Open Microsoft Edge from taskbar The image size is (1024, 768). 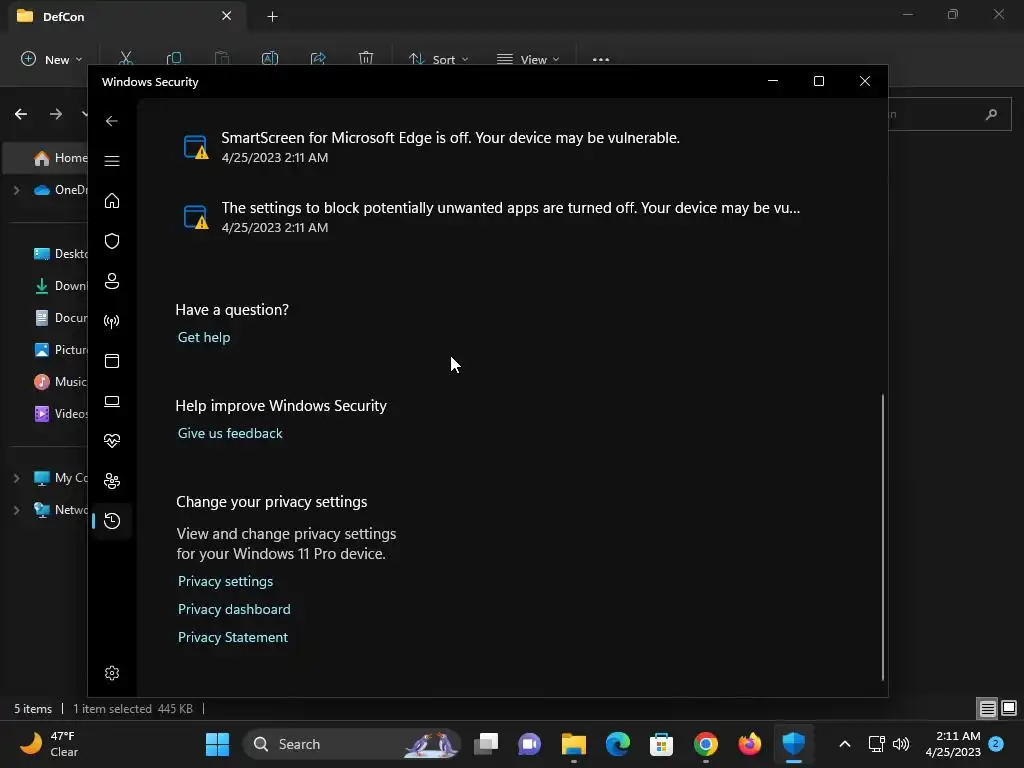pyautogui.click(x=617, y=744)
